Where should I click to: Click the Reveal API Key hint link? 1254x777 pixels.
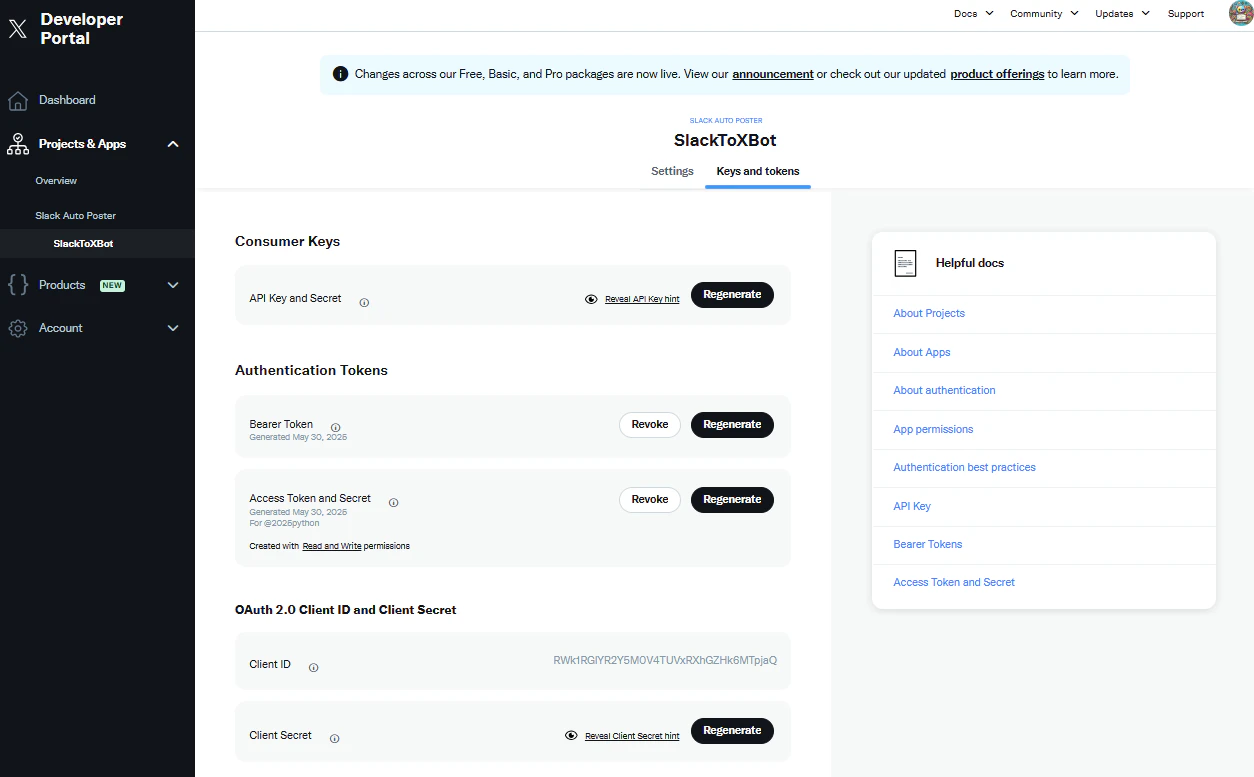(x=642, y=299)
